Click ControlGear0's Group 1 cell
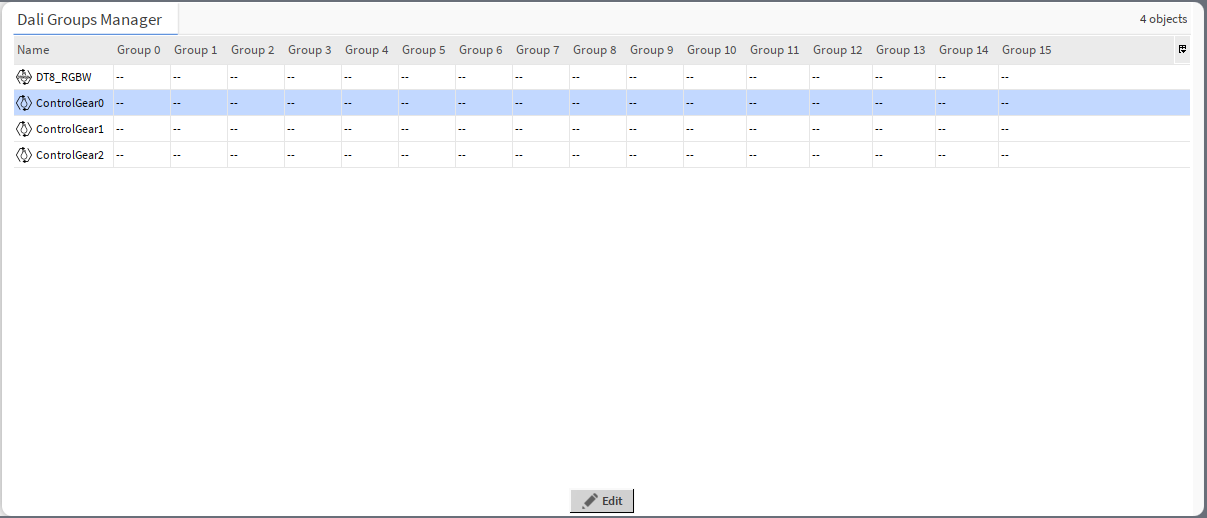Image resolution: width=1207 pixels, height=518 pixels. pos(199,103)
